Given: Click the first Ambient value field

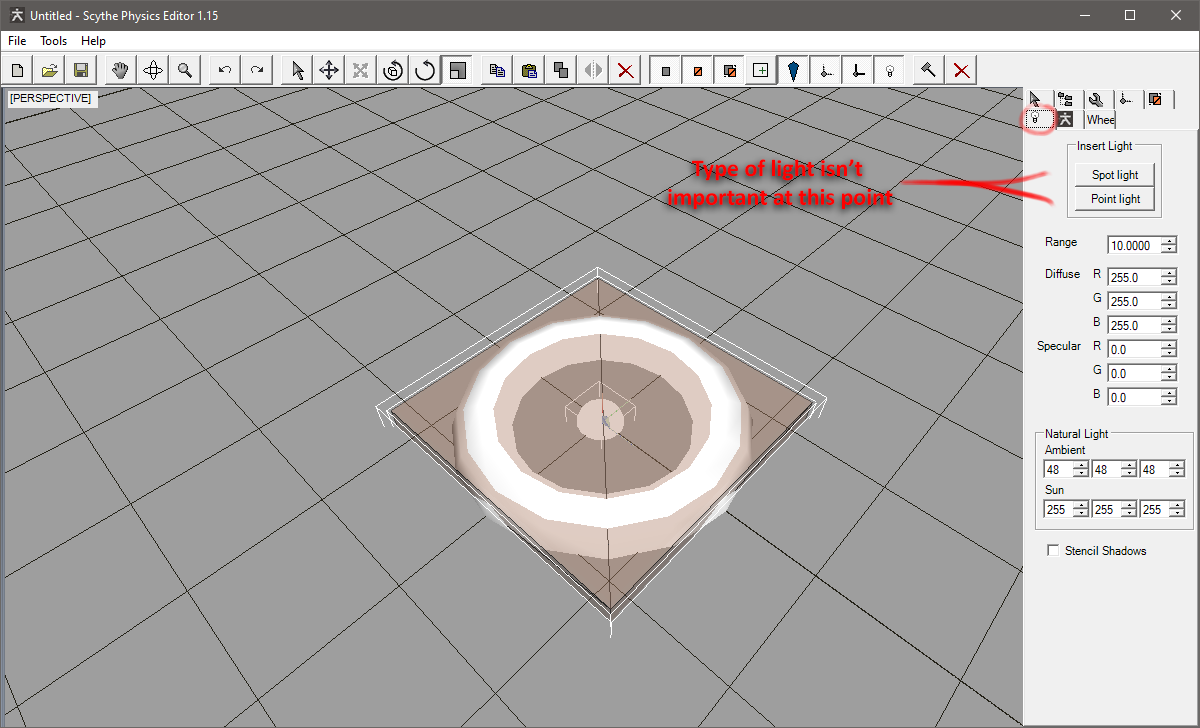Looking at the screenshot, I should coord(1058,470).
